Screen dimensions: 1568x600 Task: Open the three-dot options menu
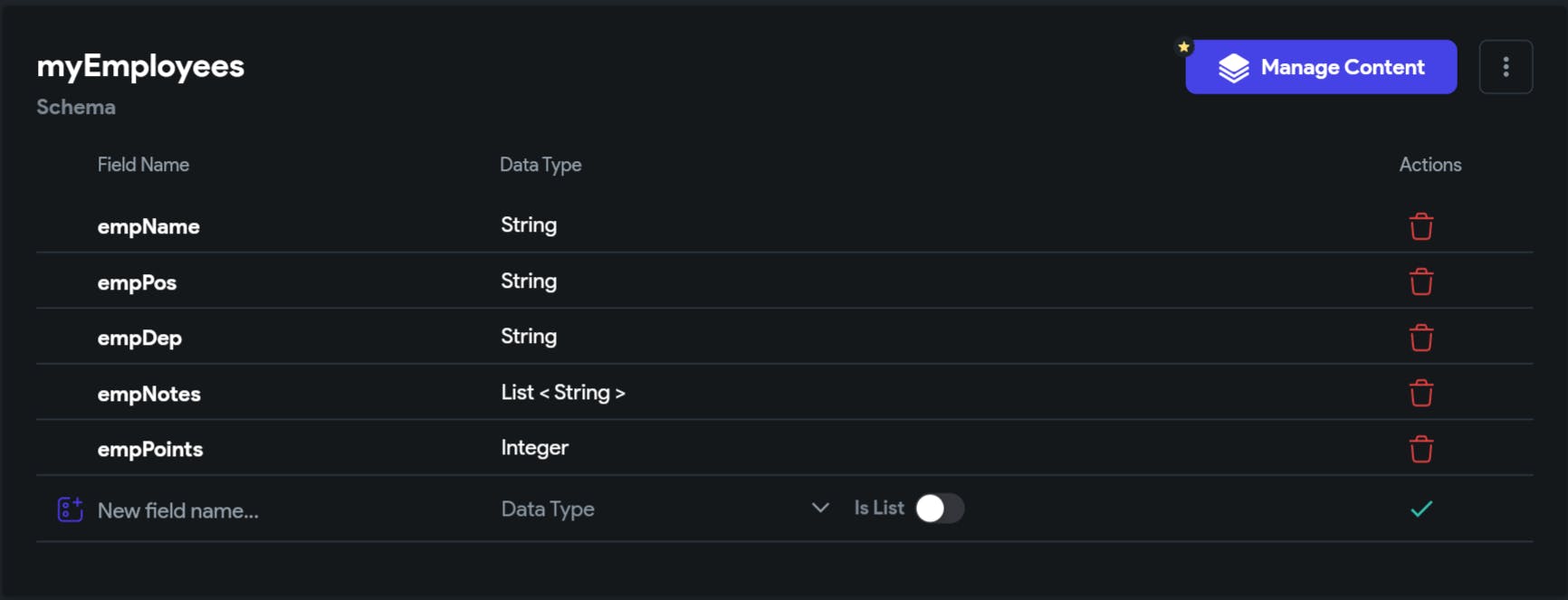(x=1506, y=66)
